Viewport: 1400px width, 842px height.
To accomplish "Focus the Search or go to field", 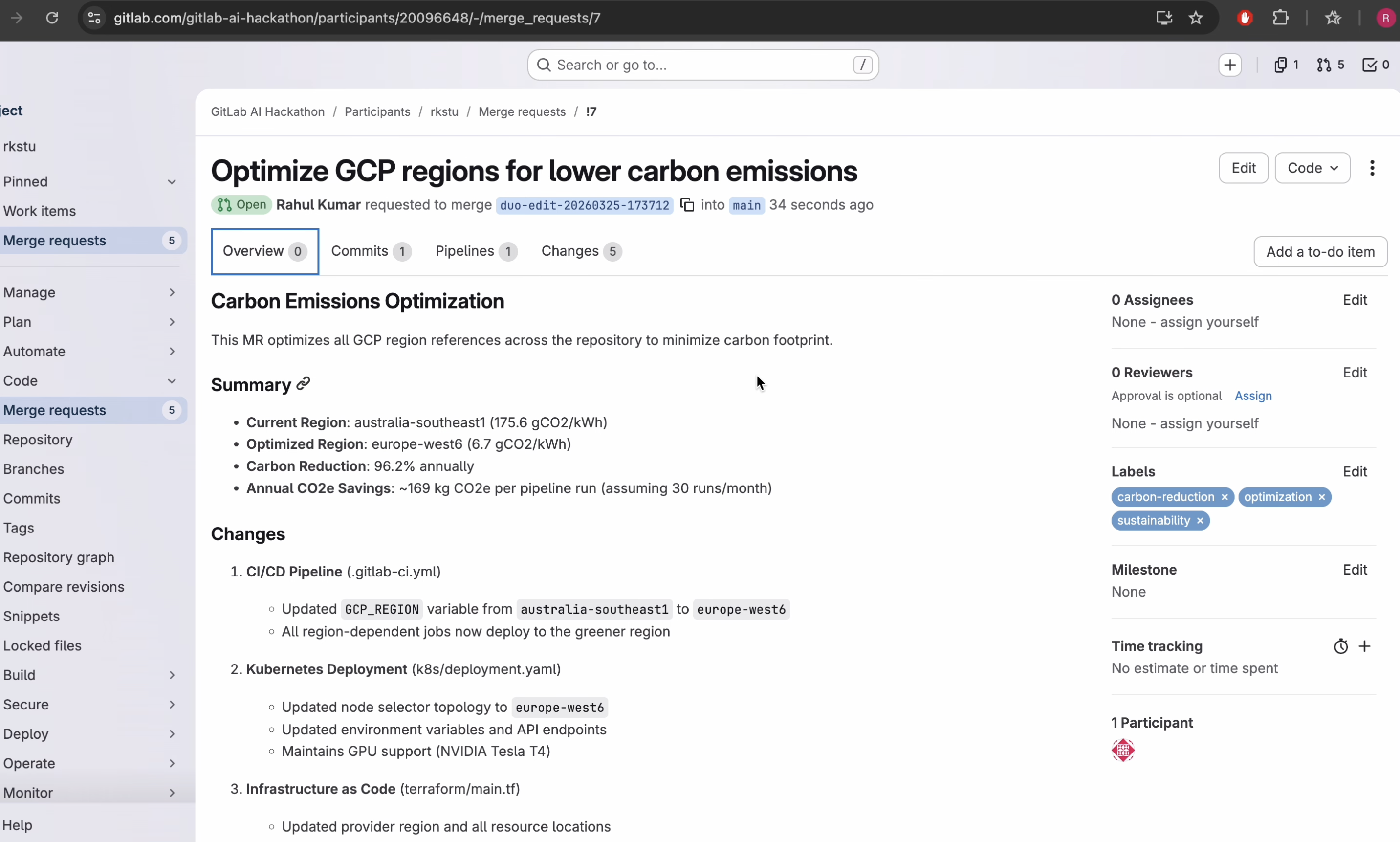I will [x=702, y=65].
